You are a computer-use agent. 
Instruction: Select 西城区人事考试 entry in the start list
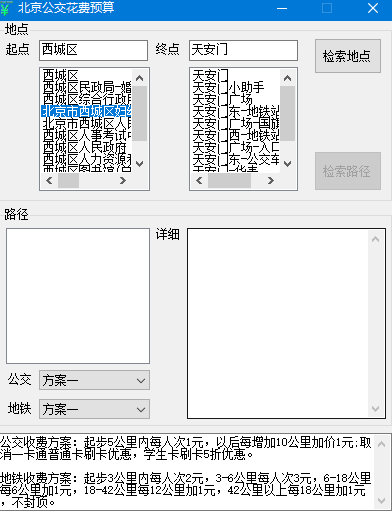(x=86, y=135)
